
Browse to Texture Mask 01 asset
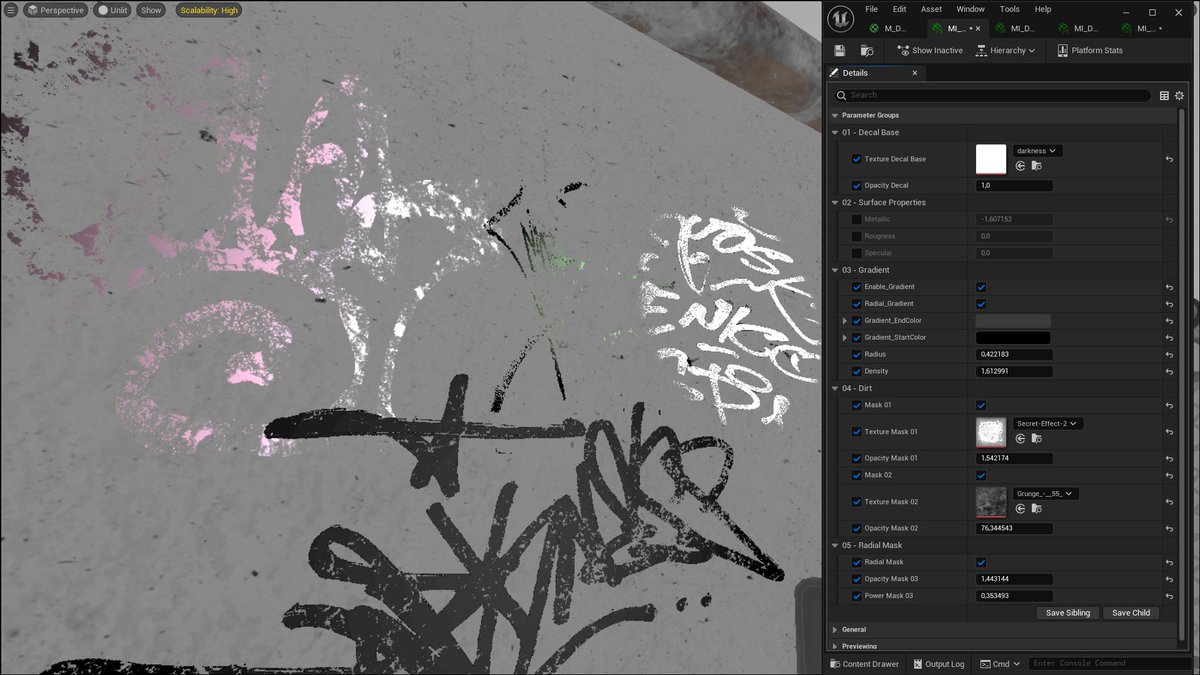tap(1036, 439)
